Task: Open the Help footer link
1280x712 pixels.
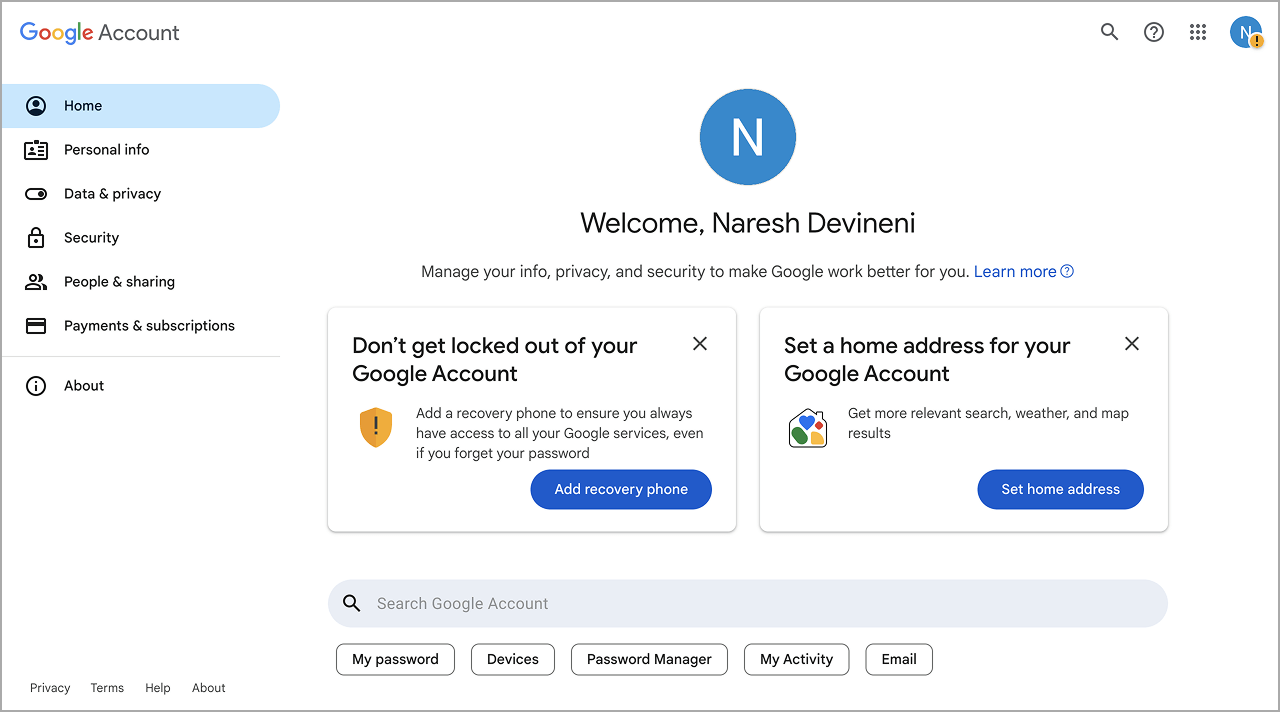Action: coord(158,688)
